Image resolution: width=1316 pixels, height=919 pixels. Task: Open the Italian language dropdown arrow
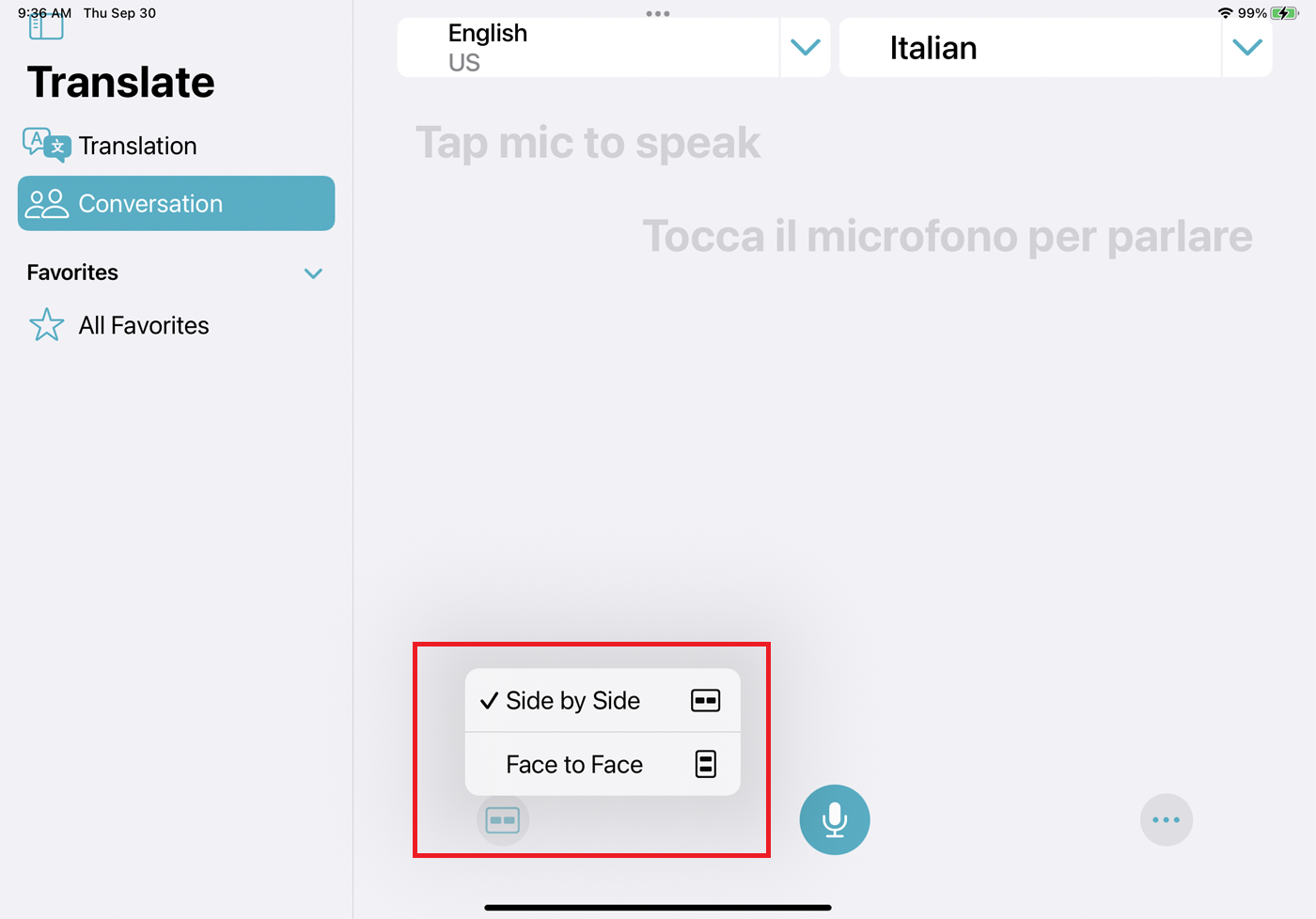pyautogui.click(x=1247, y=47)
